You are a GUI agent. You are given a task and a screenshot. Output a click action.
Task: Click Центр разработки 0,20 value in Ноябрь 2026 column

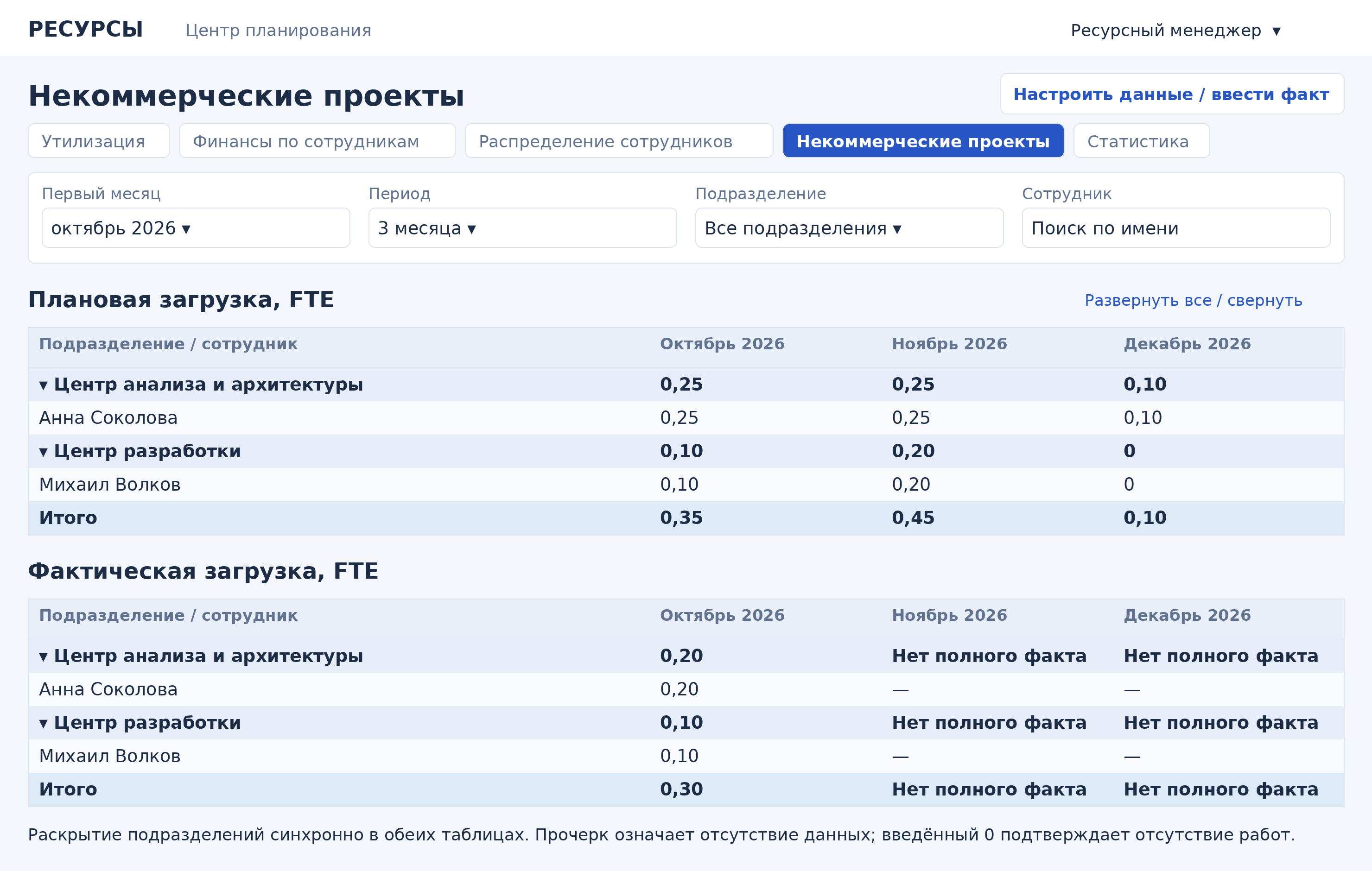(x=913, y=451)
